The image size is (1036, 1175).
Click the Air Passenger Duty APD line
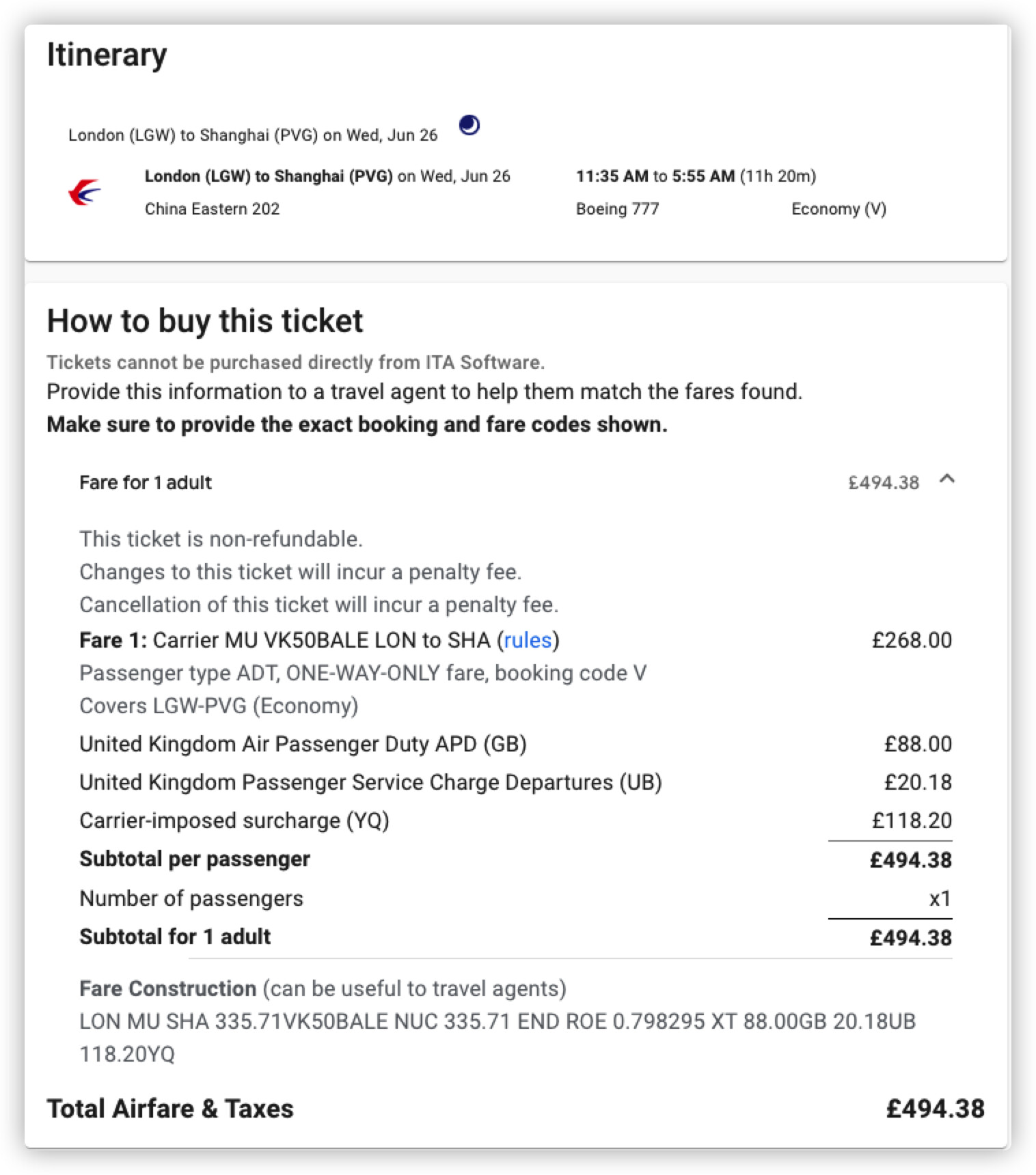[x=303, y=744]
